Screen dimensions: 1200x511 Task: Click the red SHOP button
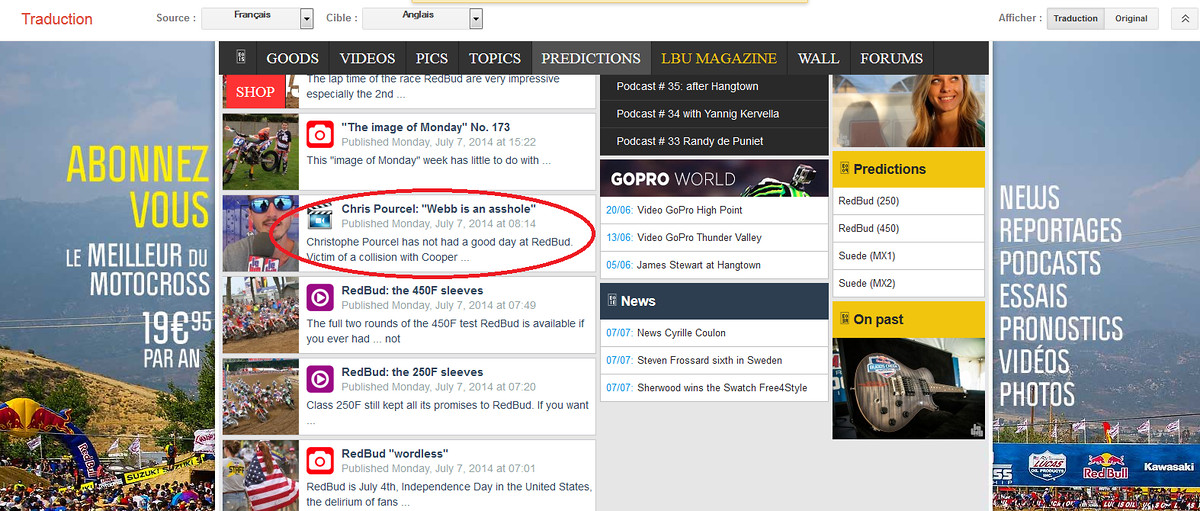point(255,91)
